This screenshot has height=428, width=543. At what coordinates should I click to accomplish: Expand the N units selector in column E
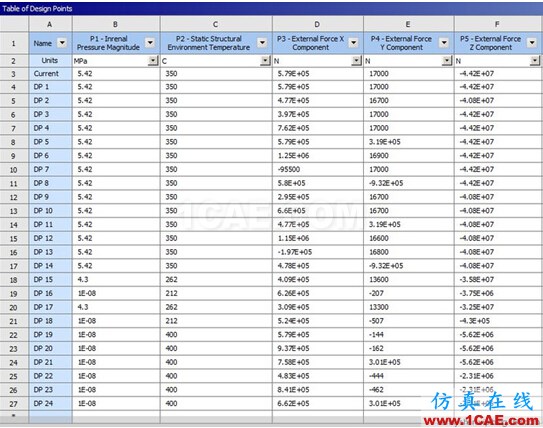pos(447,61)
